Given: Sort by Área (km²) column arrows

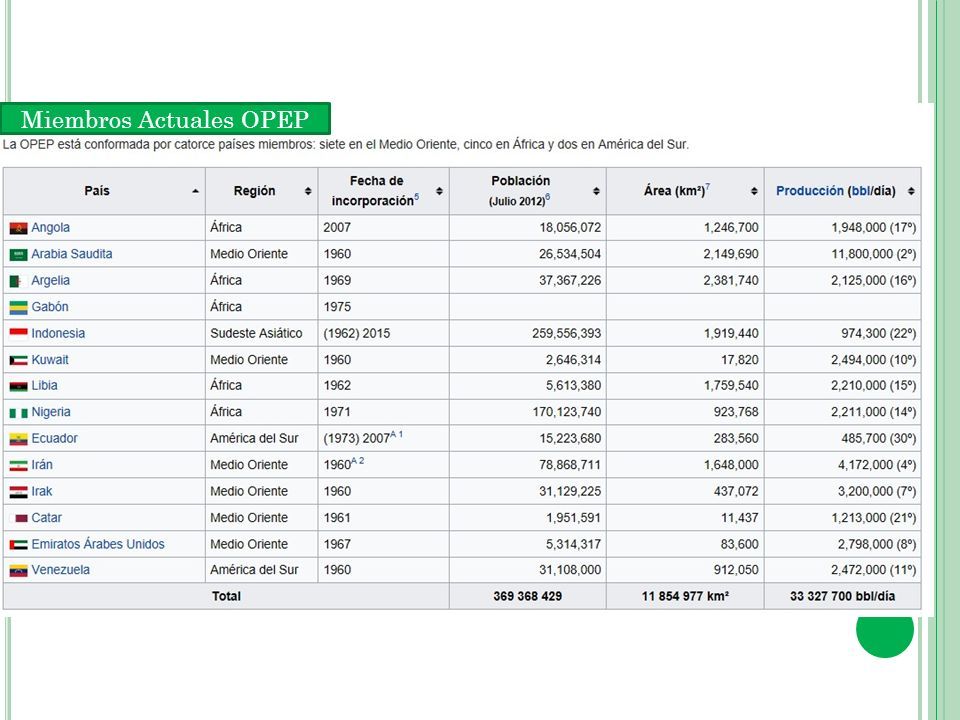Looking at the screenshot, I should click(x=754, y=191).
